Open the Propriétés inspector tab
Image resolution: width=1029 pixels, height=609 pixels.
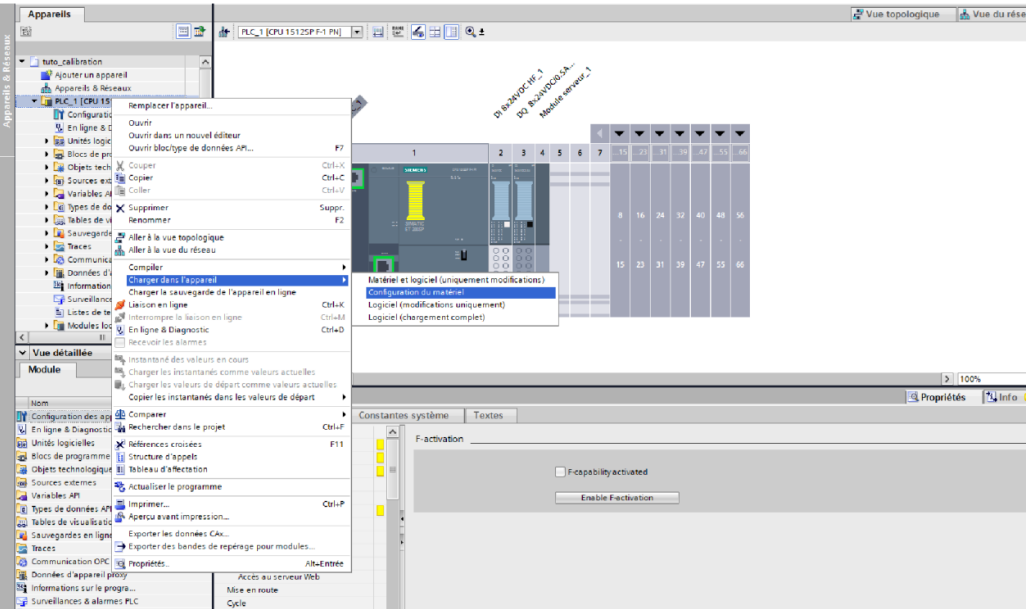click(x=937, y=397)
